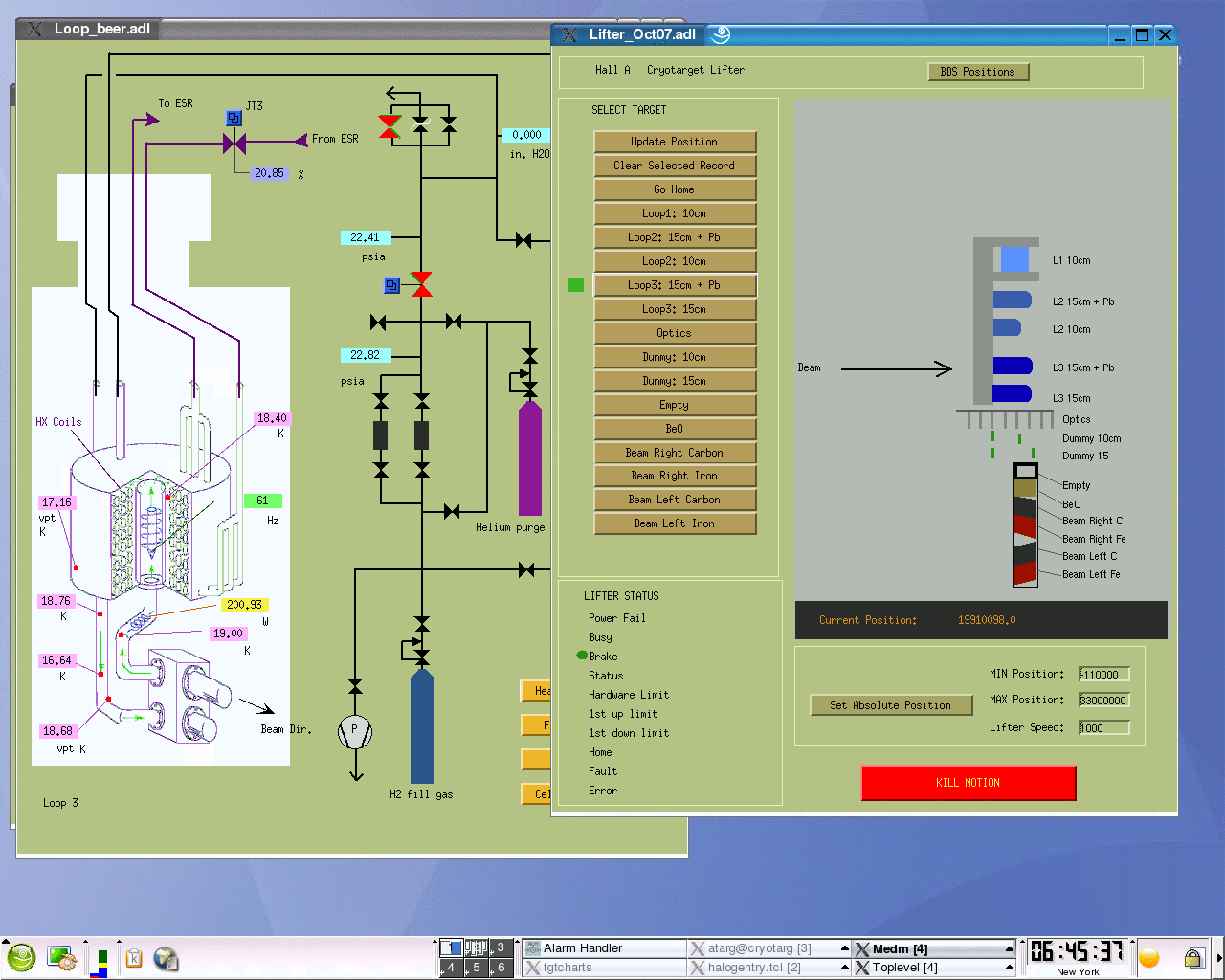The image size is (1225, 980).
Task: Click the desktop settings icon in the taskbar
Action: pyautogui.click(x=61, y=958)
